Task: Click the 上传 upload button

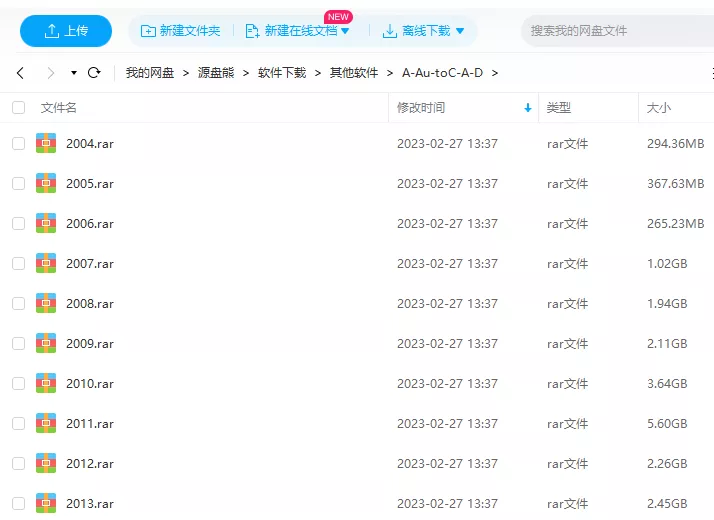Action: pos(66,31)
